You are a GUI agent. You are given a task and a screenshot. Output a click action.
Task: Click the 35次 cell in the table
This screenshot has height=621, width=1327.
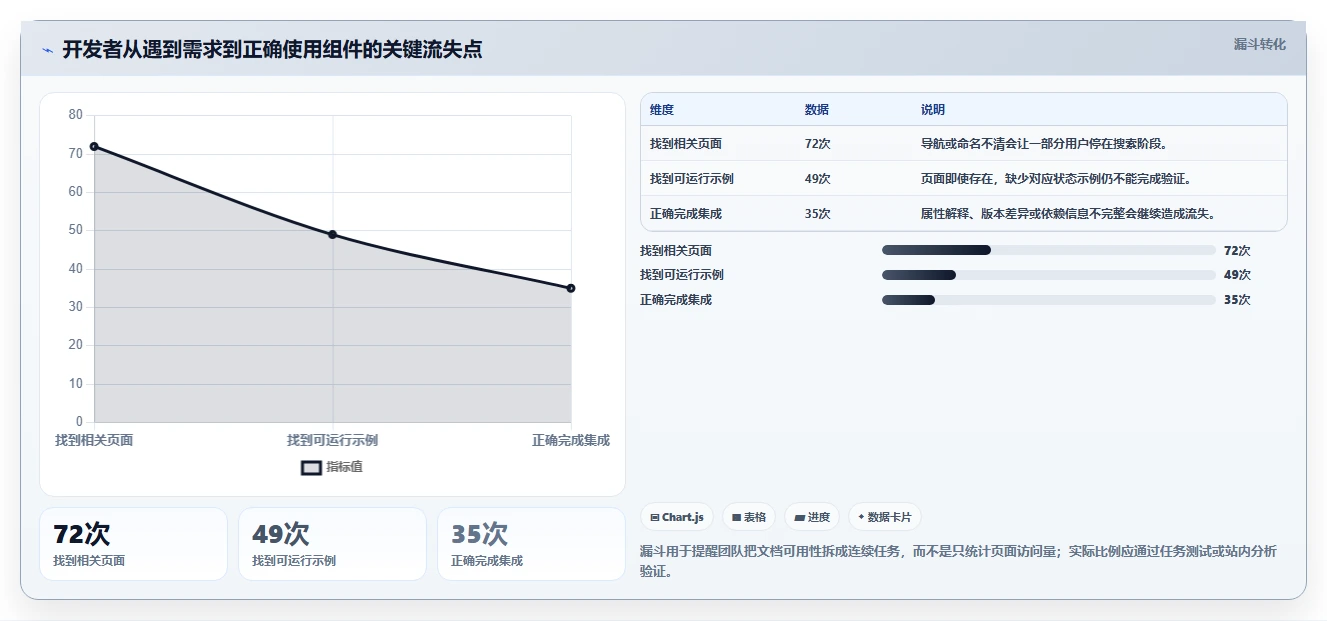pos(817,214)
